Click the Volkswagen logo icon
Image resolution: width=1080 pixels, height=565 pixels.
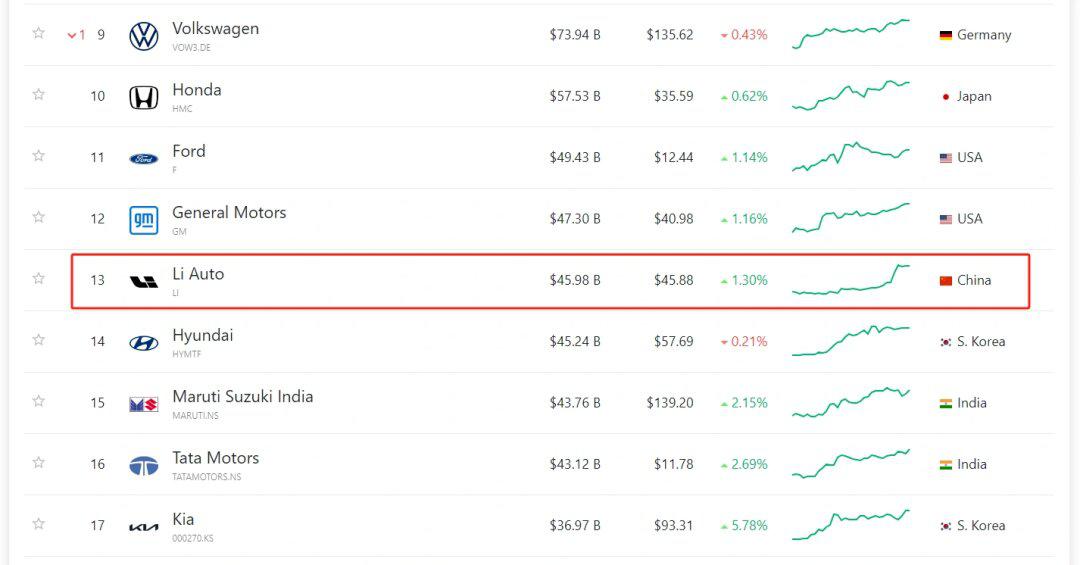click(144, 37)
